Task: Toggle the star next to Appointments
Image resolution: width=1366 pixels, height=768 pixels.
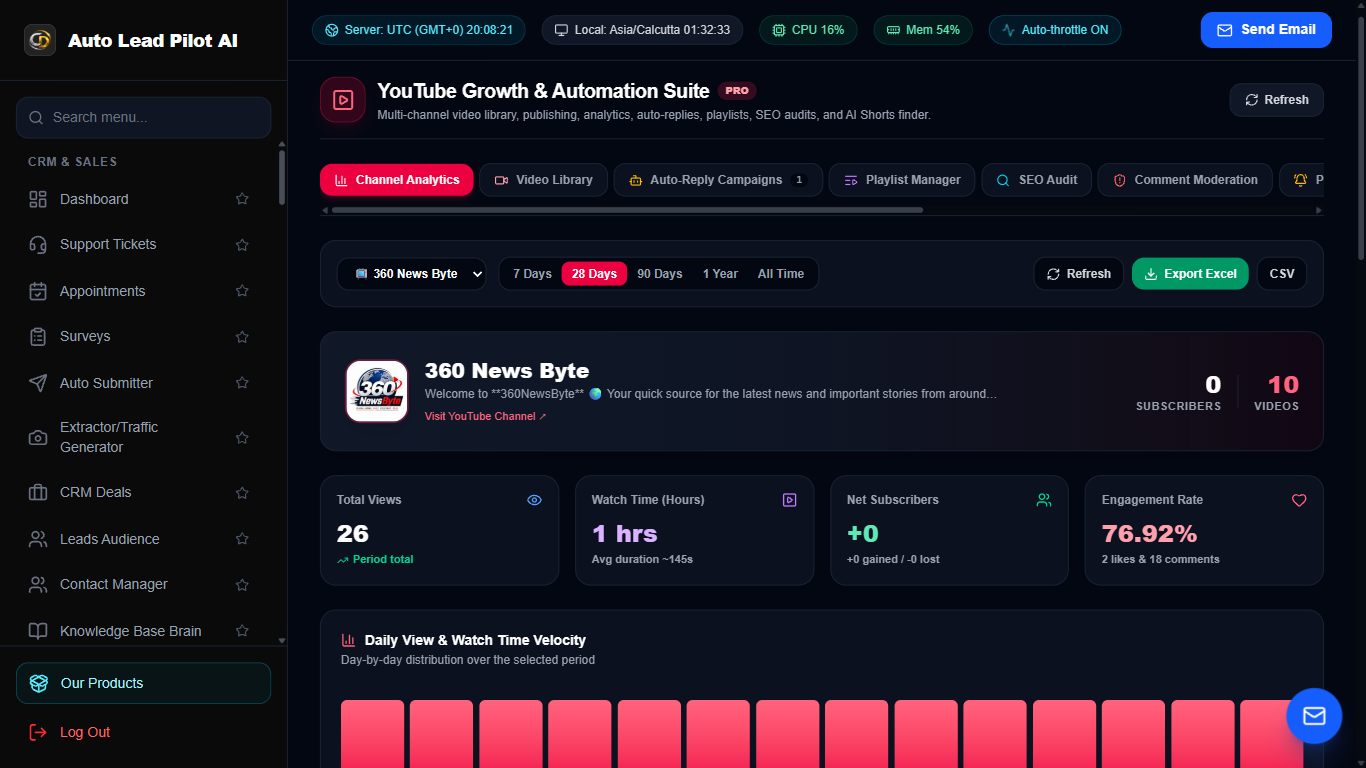Action: [242, 291]
